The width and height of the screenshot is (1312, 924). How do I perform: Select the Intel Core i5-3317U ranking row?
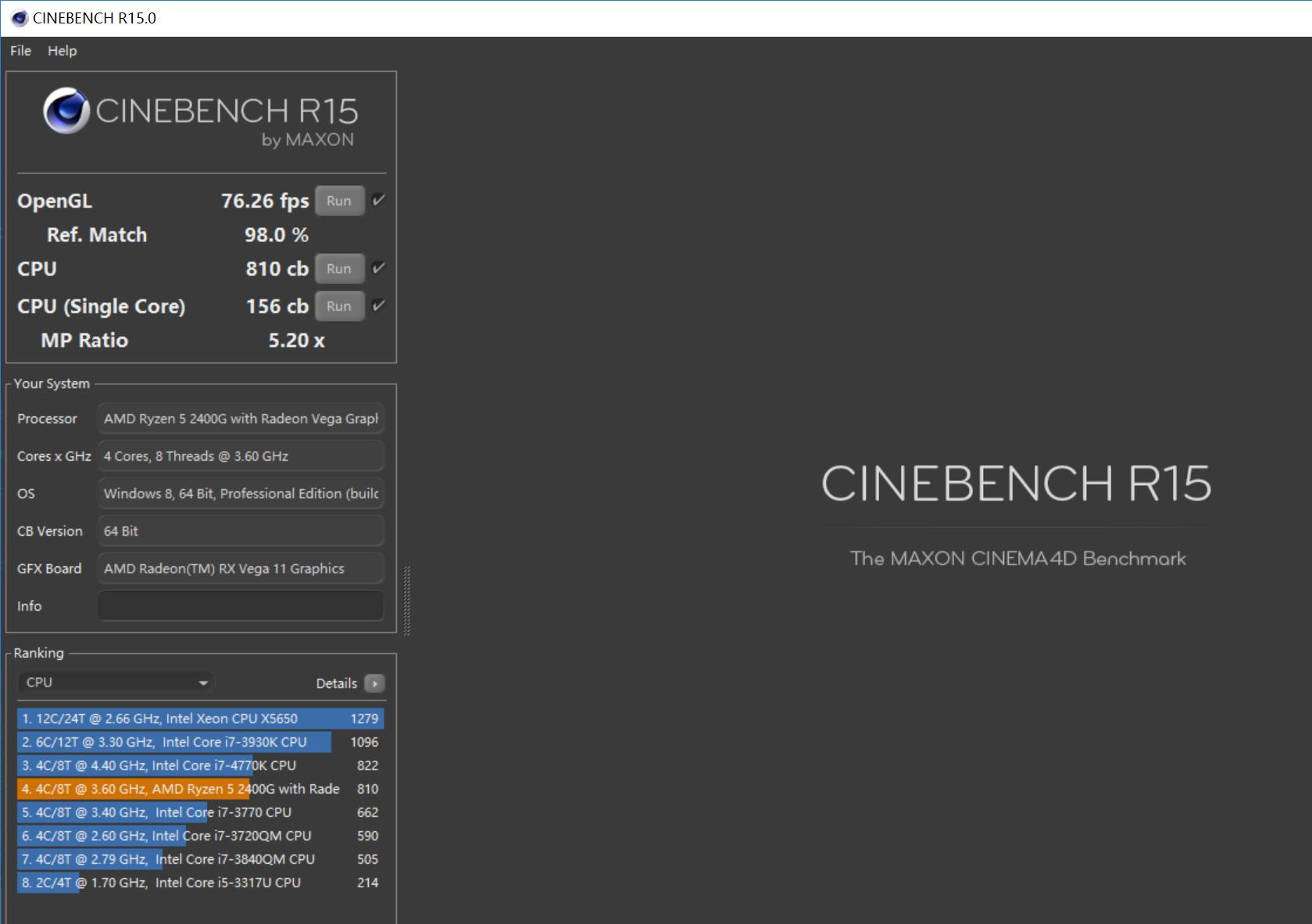pos(201,883)
